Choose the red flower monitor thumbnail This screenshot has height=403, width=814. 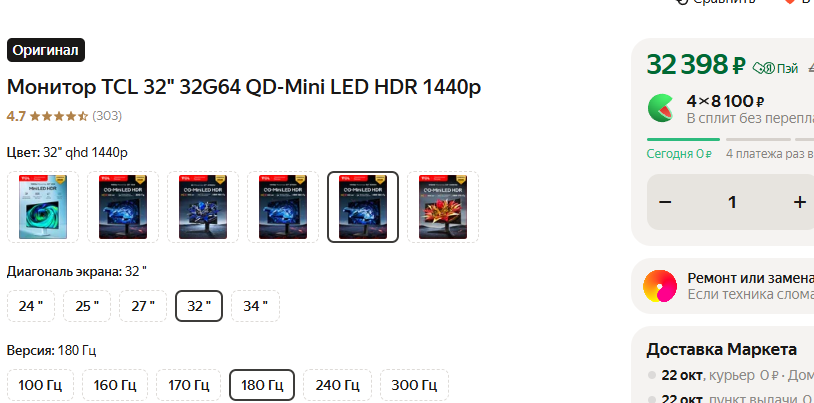coord(443,207)
